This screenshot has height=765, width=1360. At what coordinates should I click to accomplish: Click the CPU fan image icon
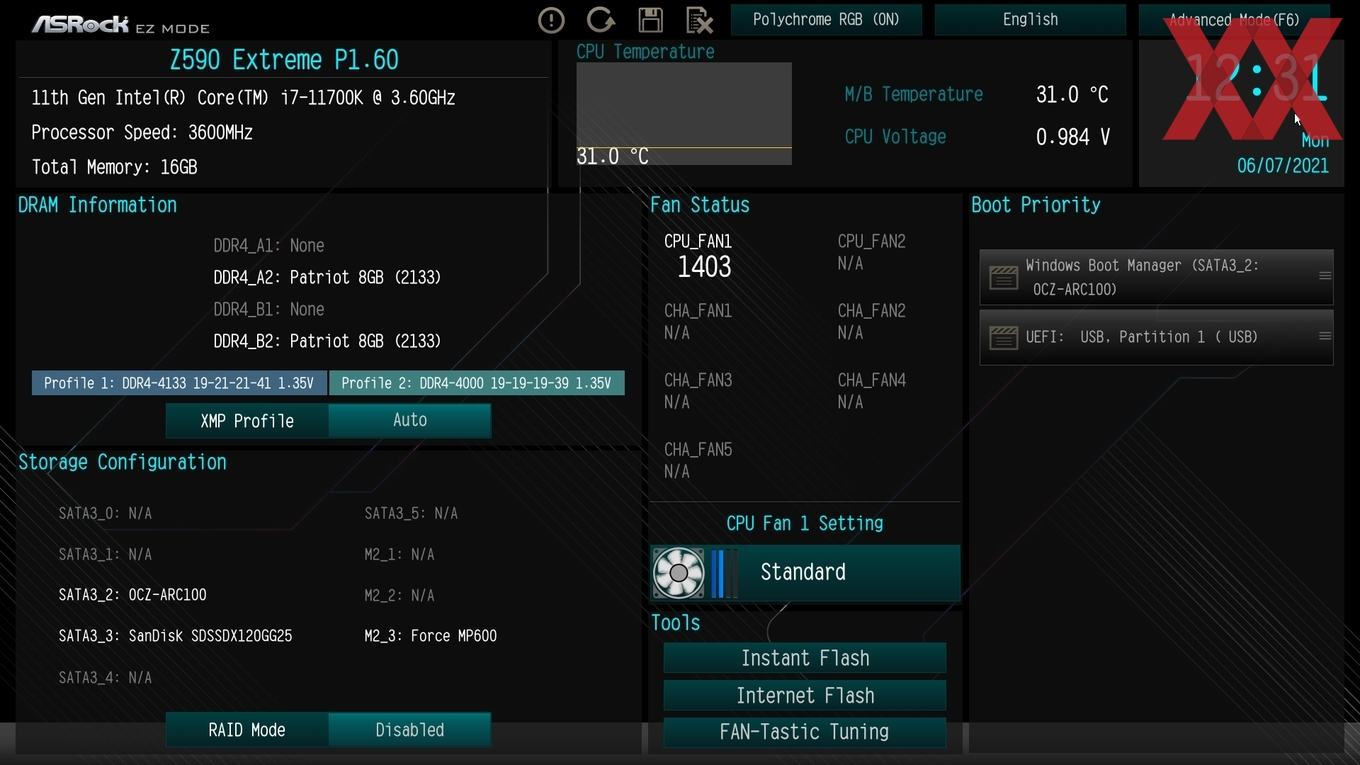[678, 573]
